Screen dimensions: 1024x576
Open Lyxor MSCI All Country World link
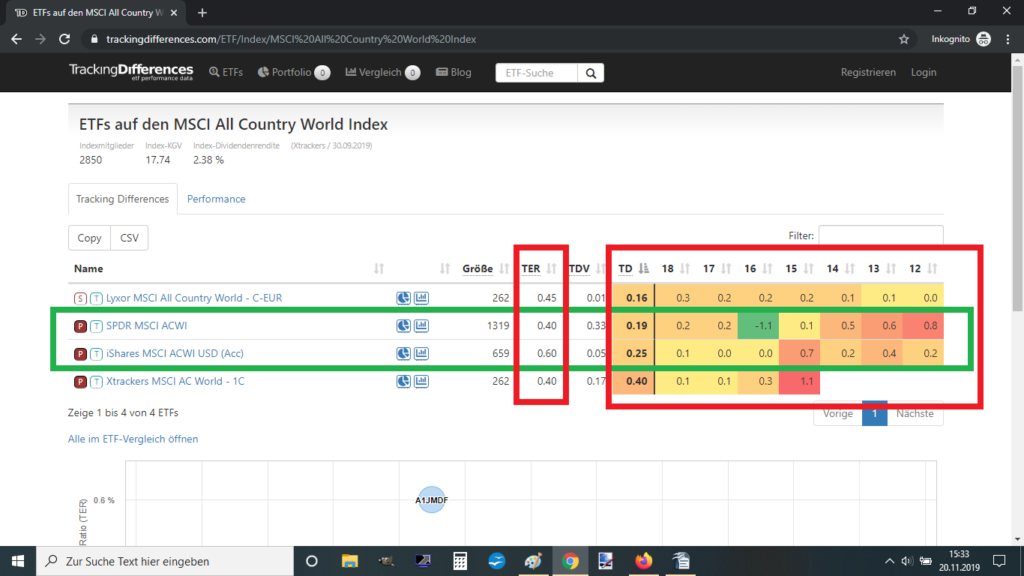coord(194,298)
